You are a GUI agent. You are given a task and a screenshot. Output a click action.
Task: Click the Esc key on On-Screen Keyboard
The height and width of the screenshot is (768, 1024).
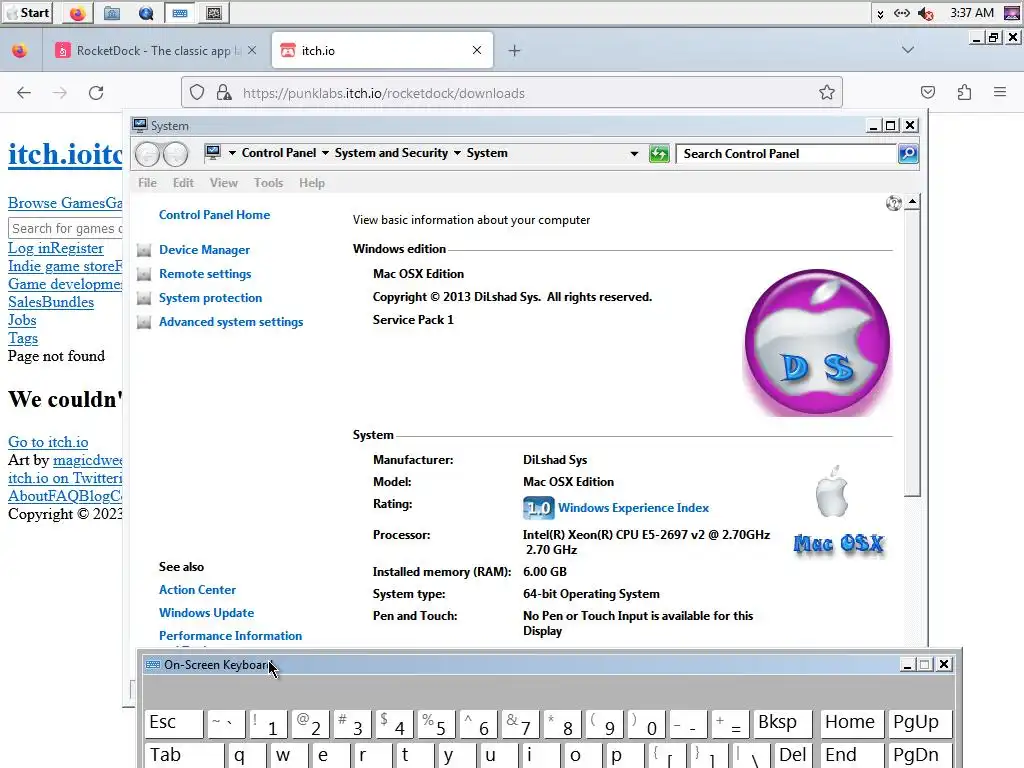pyautogui.click(x=174, y=724)
